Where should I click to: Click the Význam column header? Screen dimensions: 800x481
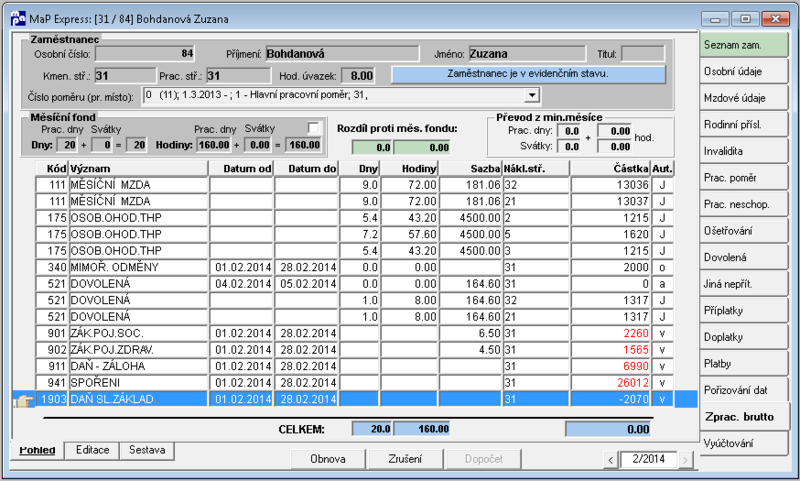(x=138, y=168)
